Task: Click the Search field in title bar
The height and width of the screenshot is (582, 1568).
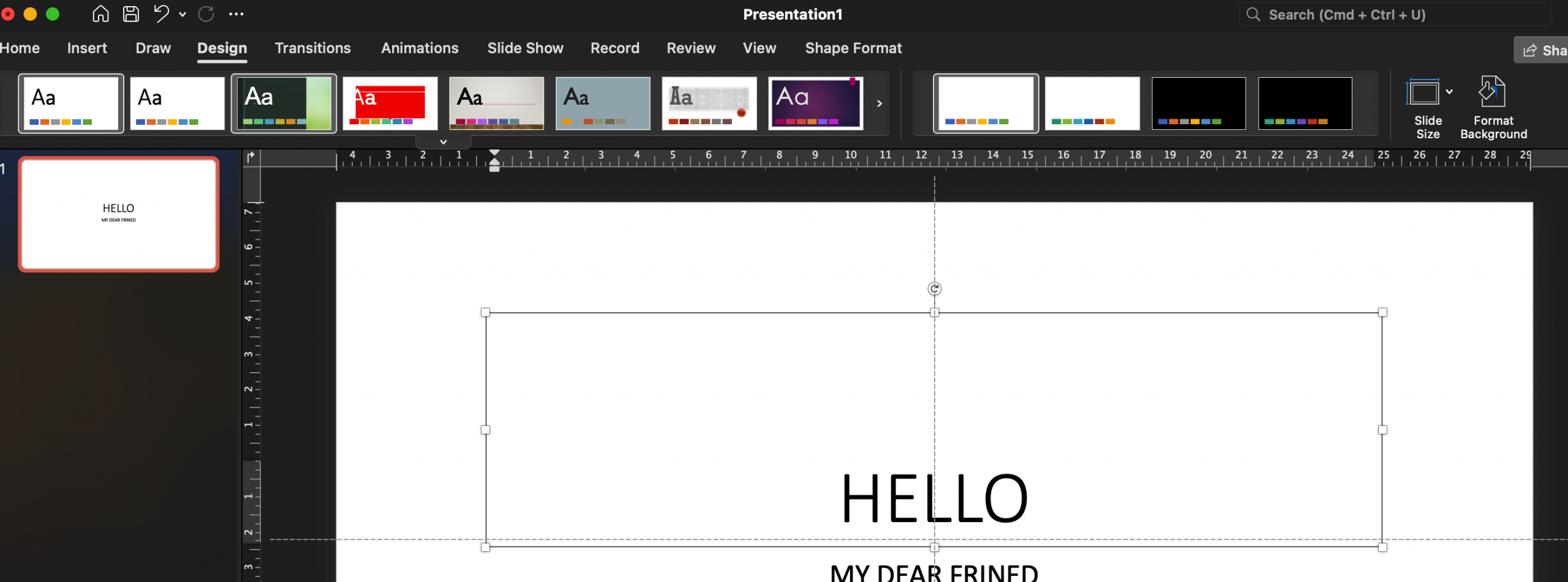Action: pos(1395,15)
